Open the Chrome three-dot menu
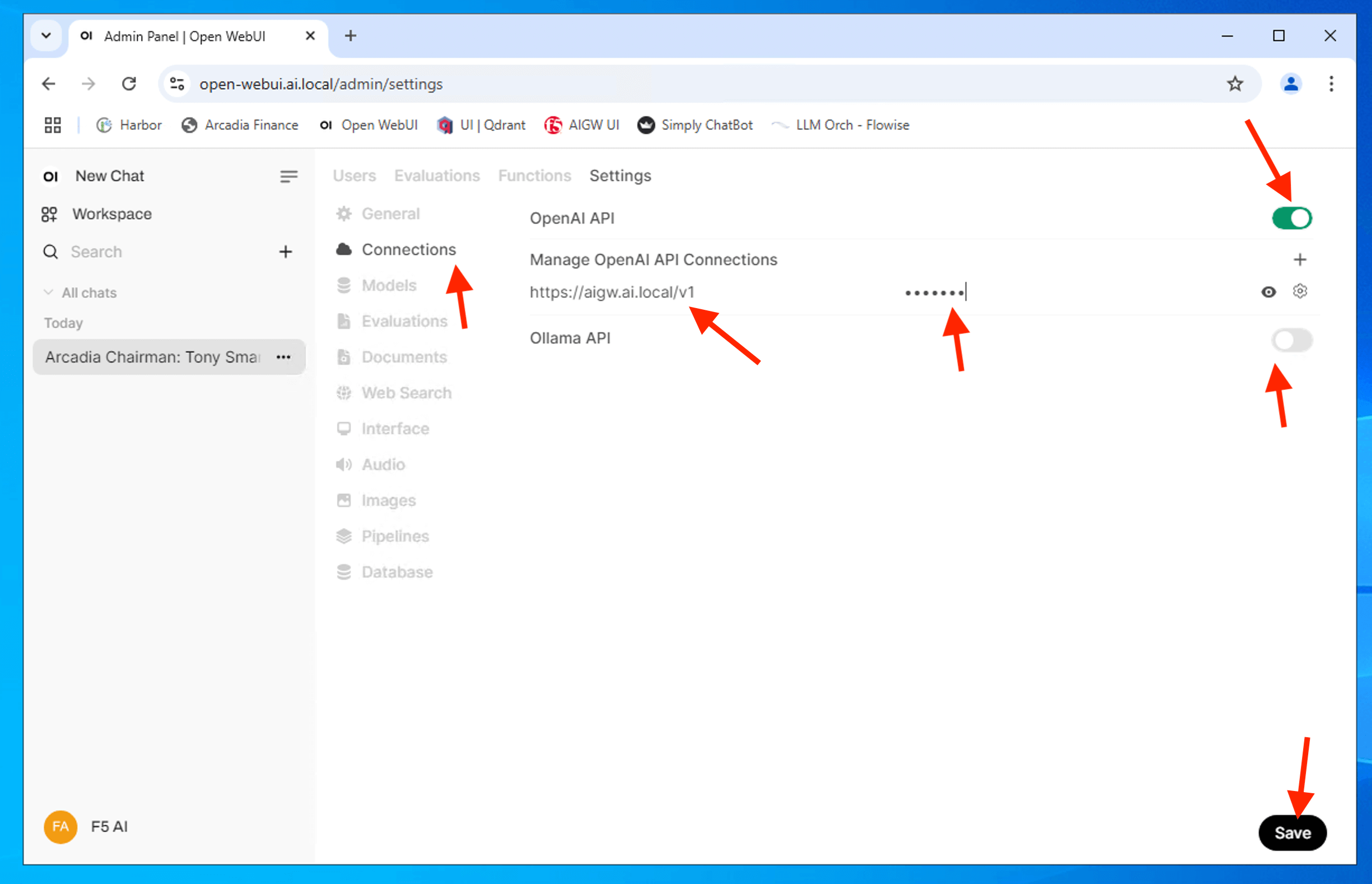 (1331, 84)
